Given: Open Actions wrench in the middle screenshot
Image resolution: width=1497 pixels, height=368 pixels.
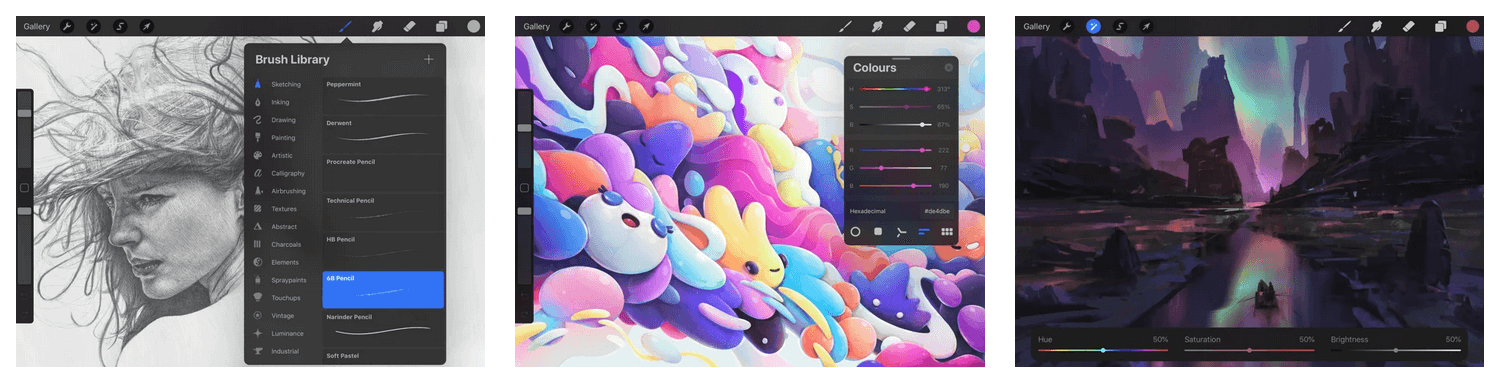Looking at the screenshot, I should click(x=567, y=26).
